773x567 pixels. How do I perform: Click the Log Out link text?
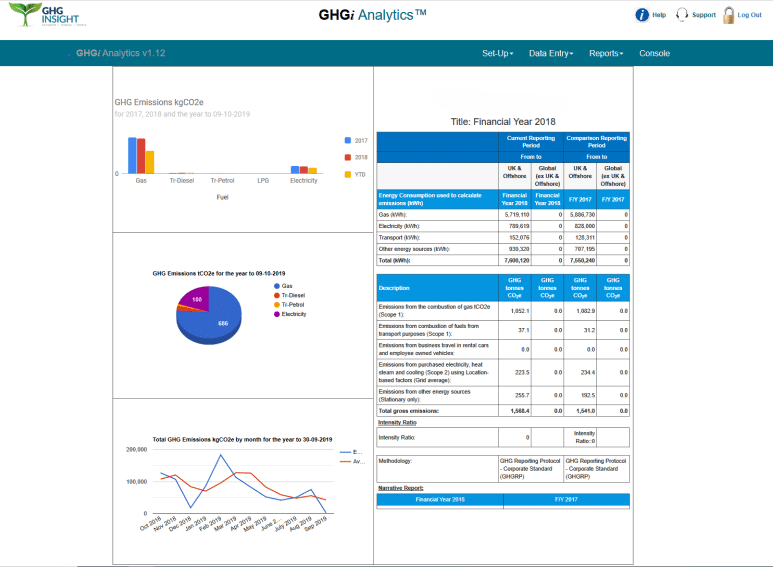coord(749,15)
